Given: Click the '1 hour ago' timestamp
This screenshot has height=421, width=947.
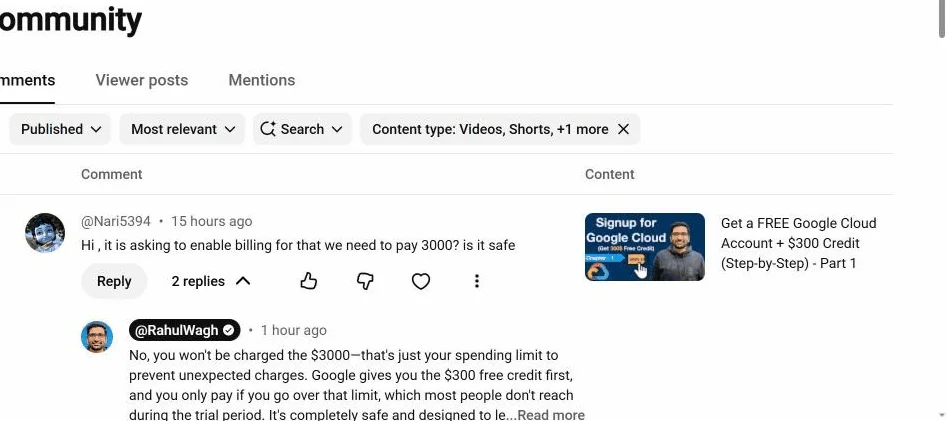Looking at the screenshot, I should click(294, 330).
